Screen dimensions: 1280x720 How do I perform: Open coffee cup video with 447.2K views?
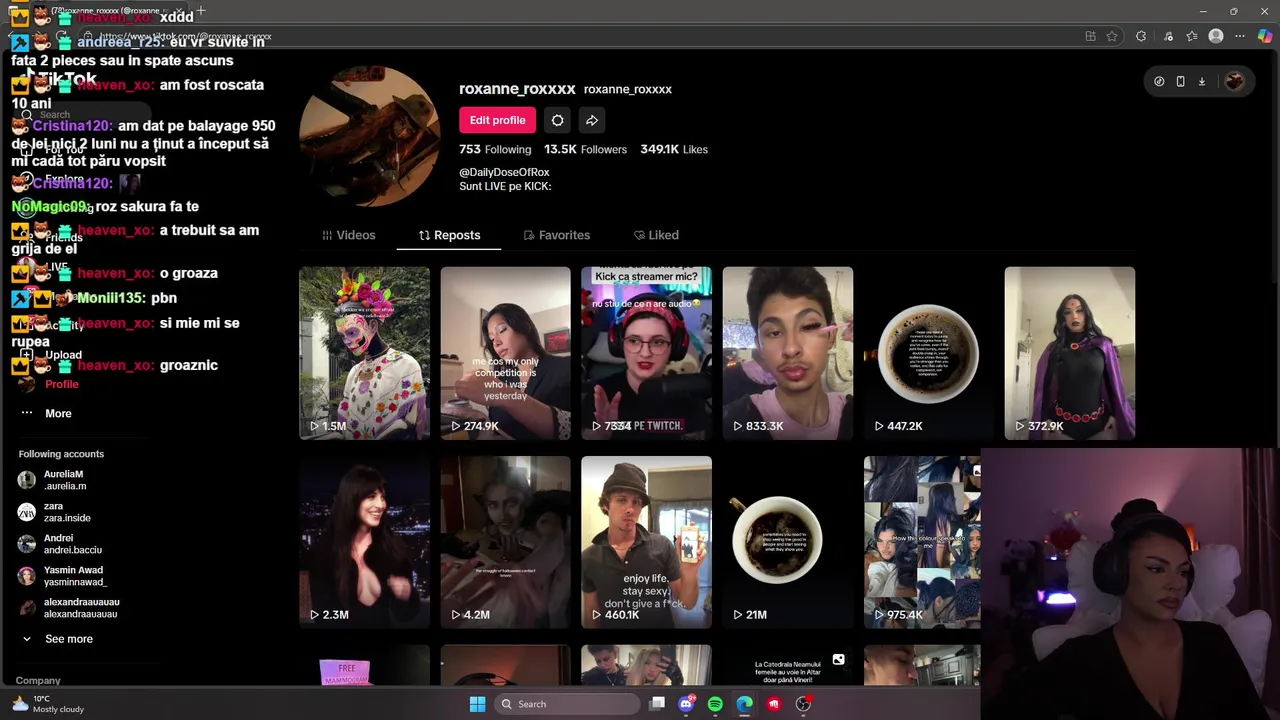pyautogui.click(x=929, y=353)
